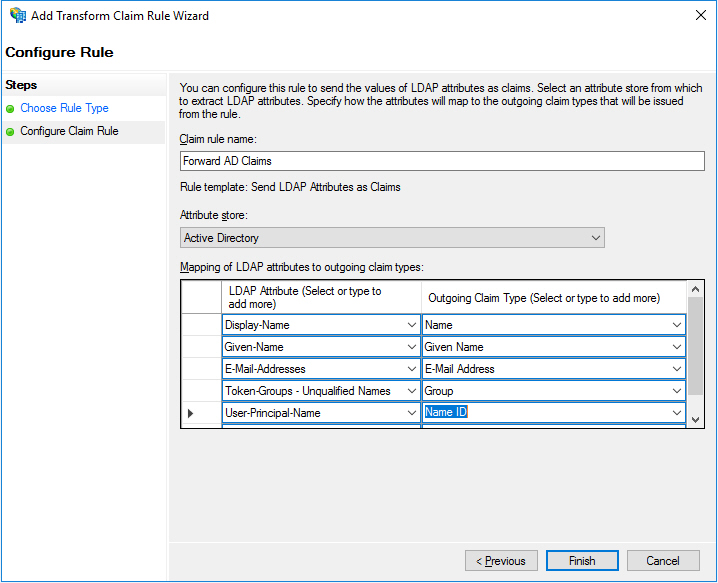Click the current row arrow indicator

pos(191,413)
